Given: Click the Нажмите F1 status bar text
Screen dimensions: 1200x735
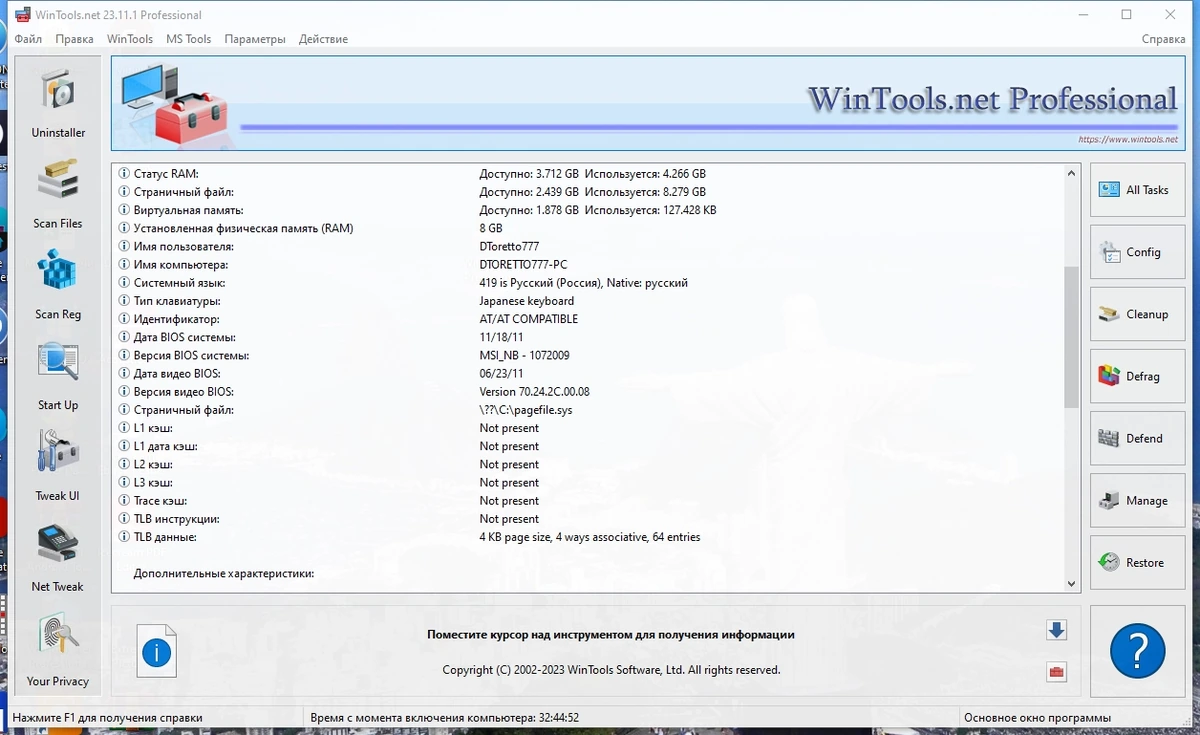Looking at the screenshot, I should (x=108, y=718).
